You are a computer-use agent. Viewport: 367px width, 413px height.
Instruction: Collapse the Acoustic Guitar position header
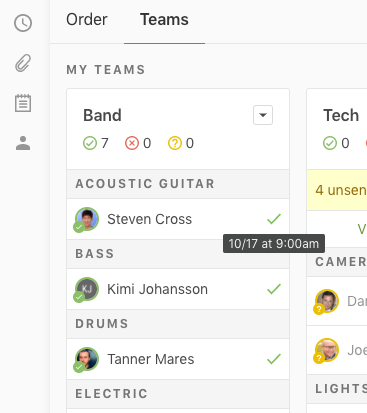178,184
